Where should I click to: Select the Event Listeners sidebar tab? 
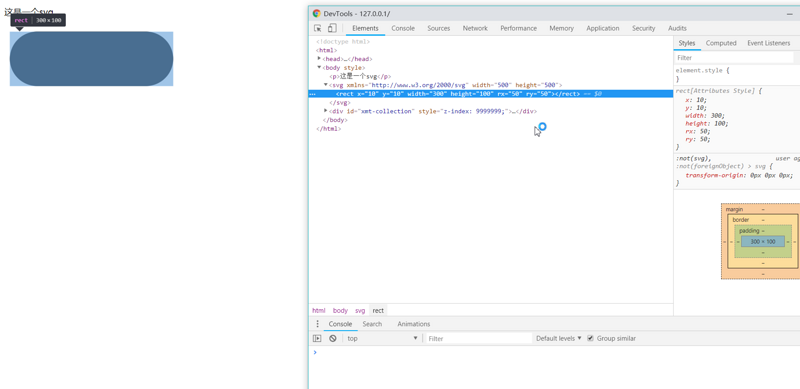pos(768,43)
